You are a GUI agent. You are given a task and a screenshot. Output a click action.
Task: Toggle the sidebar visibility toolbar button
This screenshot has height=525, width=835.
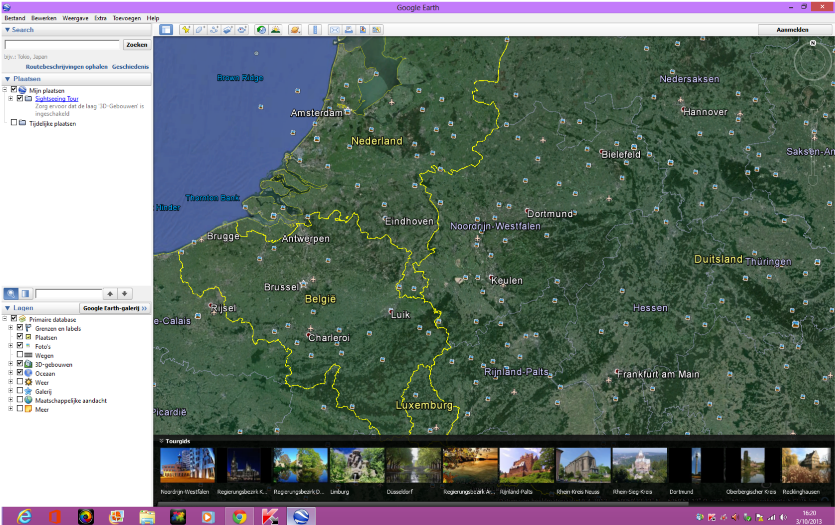tap(166, 30)
